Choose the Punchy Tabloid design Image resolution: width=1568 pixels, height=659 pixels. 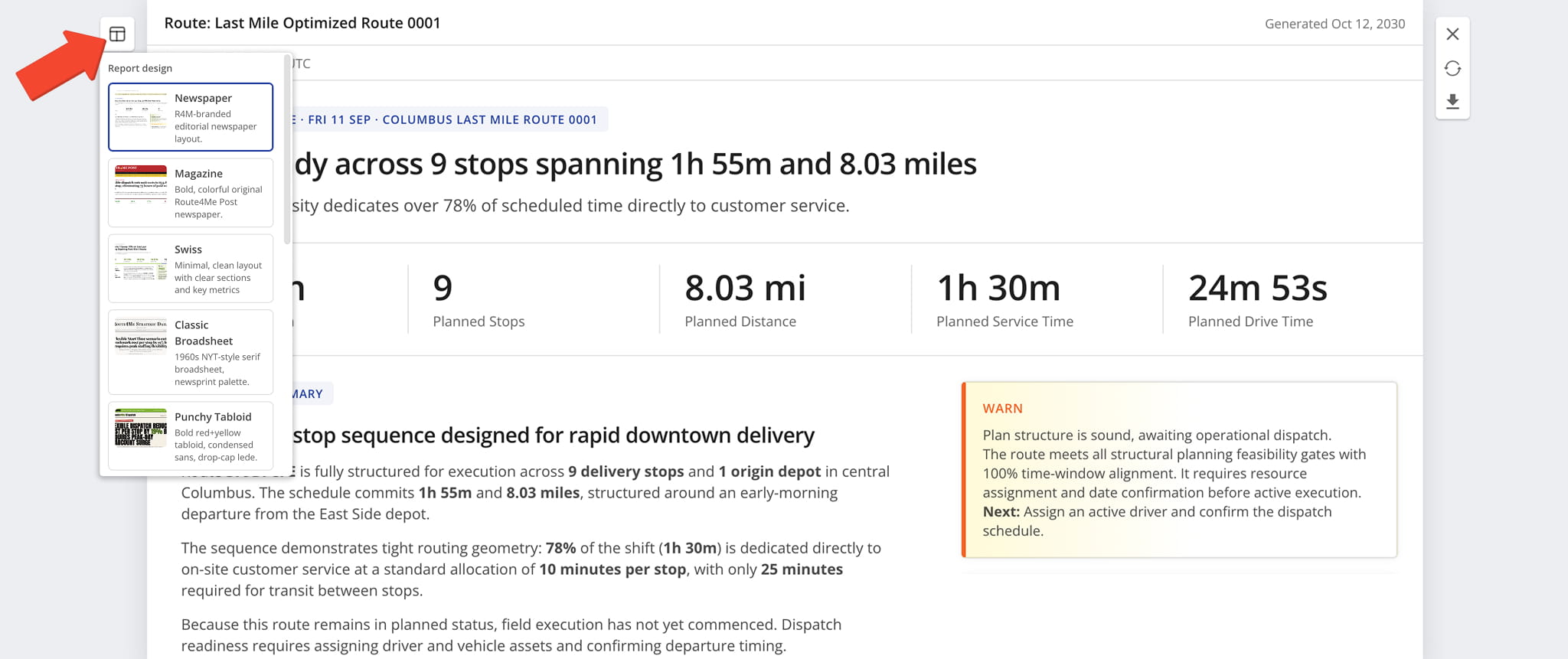(x=191, y=436)
